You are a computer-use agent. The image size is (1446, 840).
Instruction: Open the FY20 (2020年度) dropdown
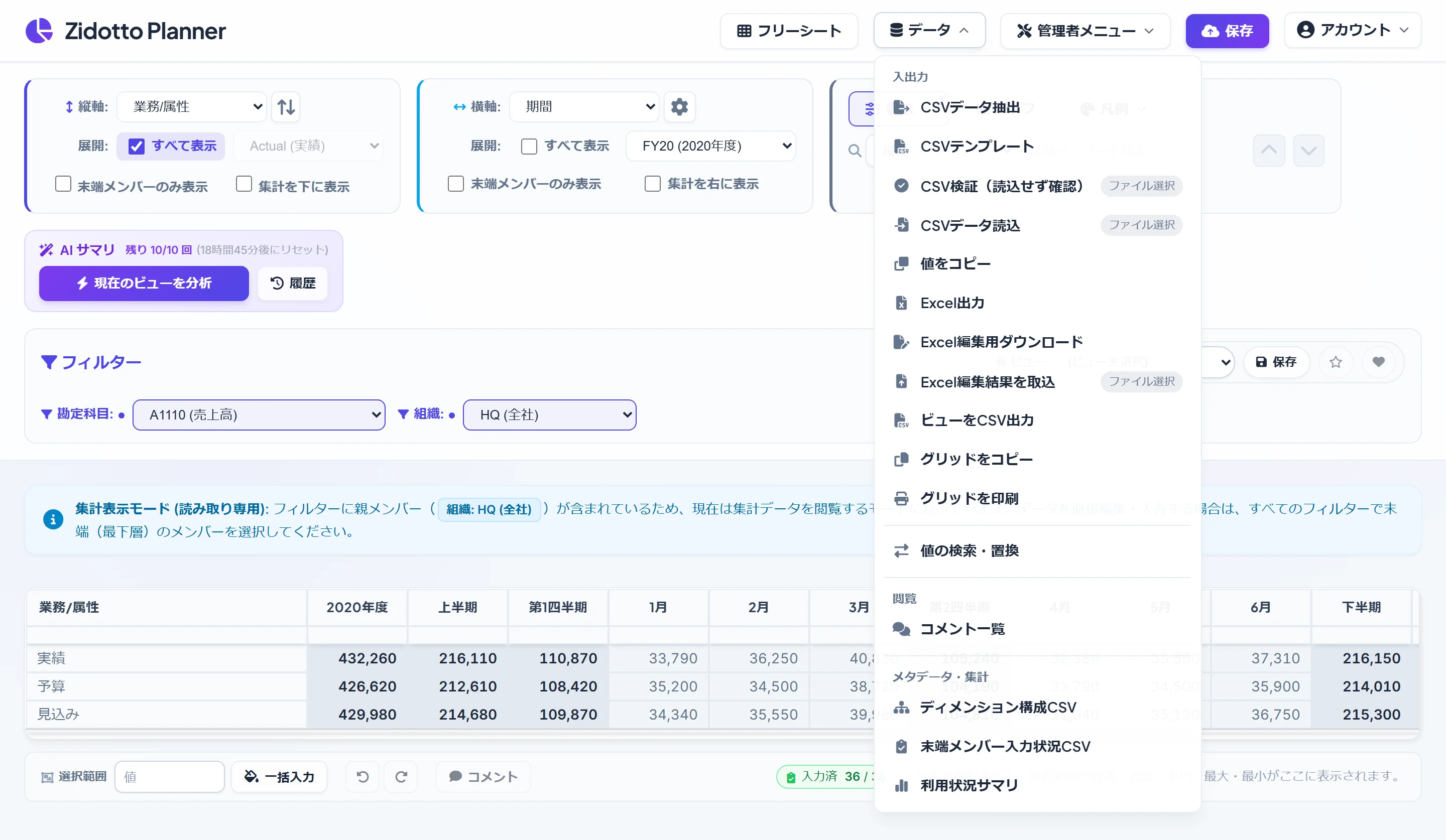[710, 146]
